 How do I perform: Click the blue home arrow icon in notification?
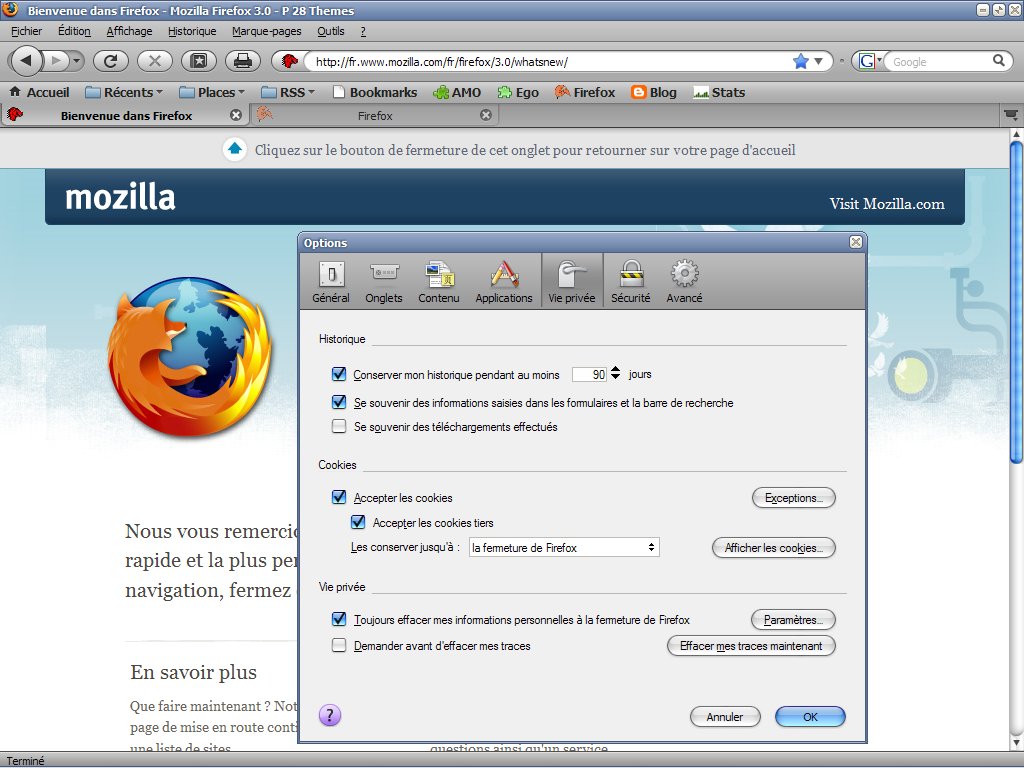tap(234, 150)
